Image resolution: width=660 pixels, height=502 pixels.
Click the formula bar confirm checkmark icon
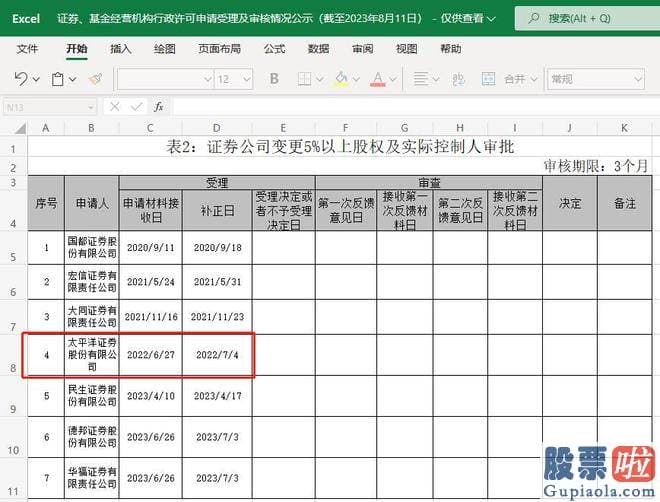point(136,107)
